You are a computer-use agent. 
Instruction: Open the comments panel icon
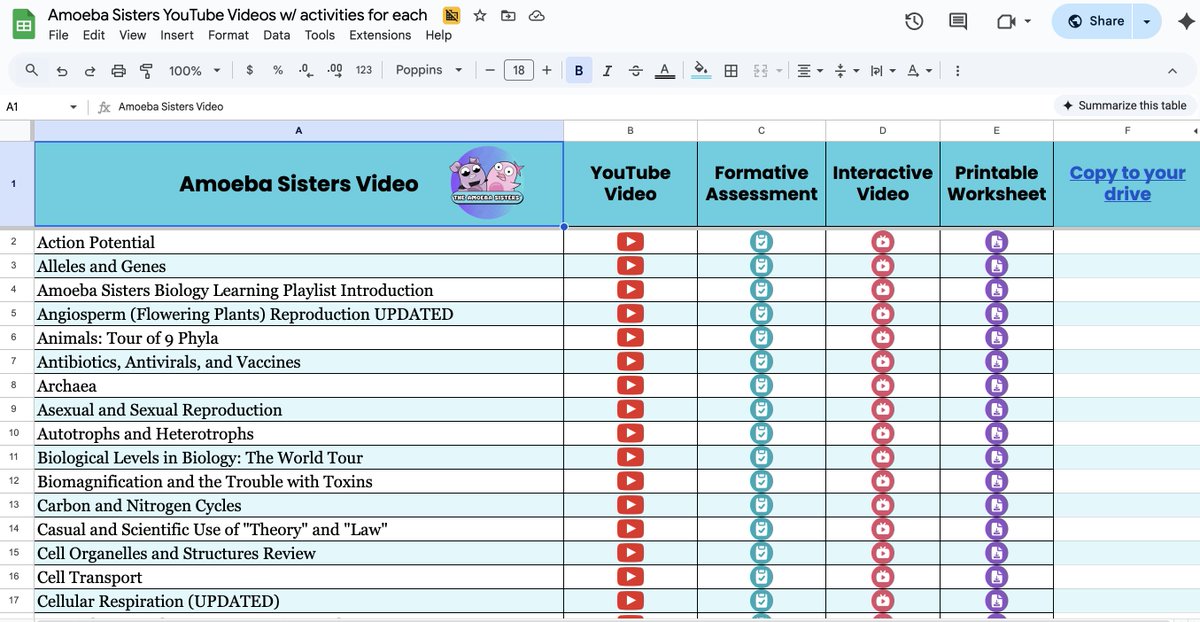coord(958,22)
